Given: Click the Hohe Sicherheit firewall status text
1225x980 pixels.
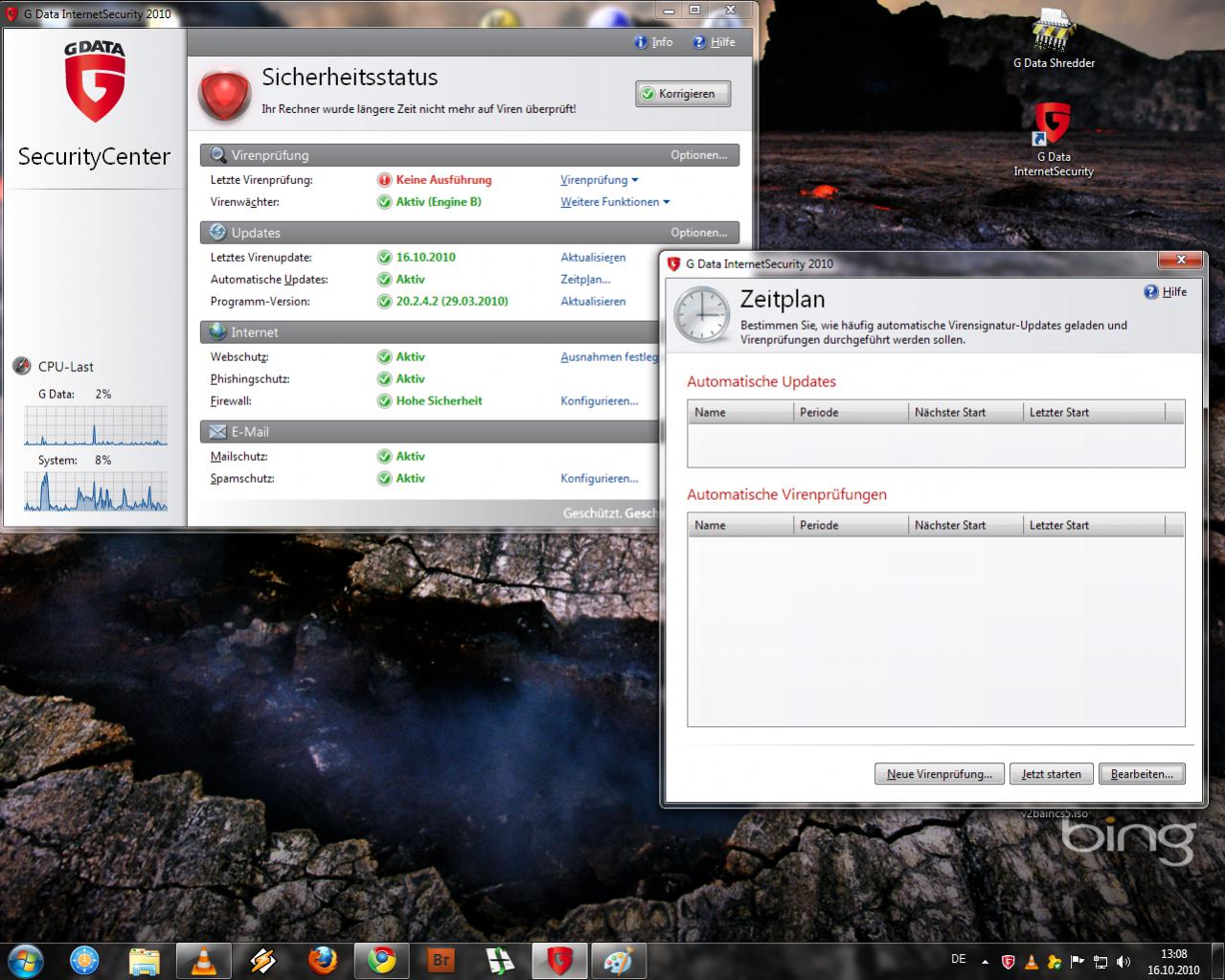Looking at the screenshot, I should pos(439,401).
